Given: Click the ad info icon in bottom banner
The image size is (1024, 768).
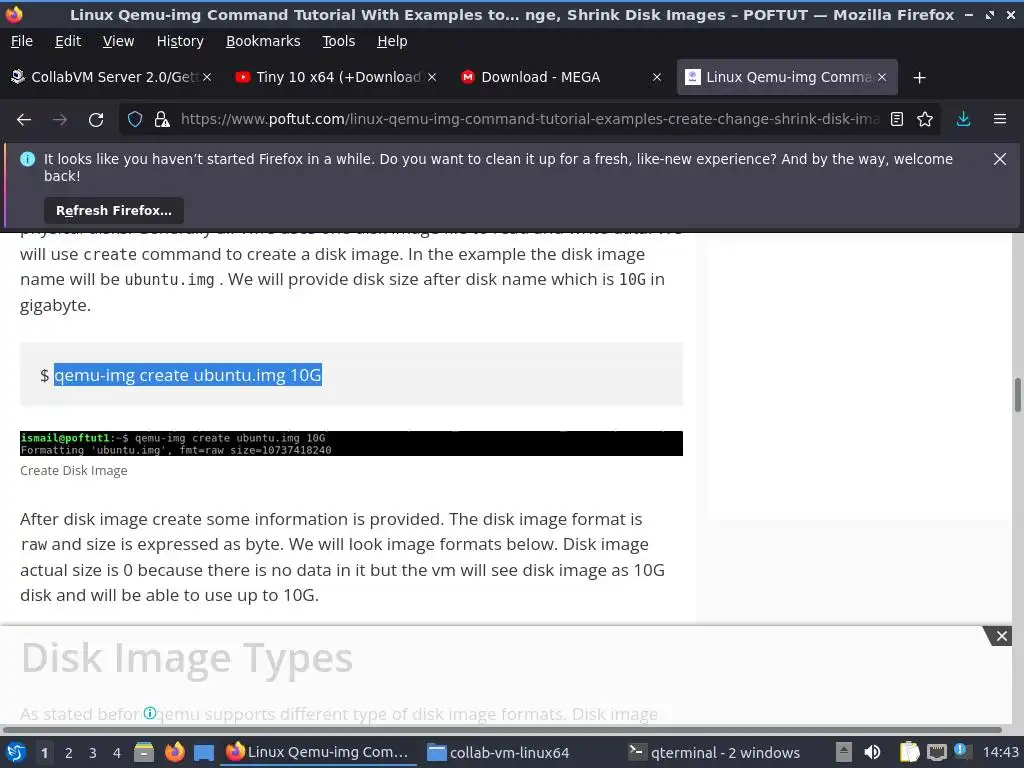Looking at the screenshot, I should pyautogui.click(x=150, y=712).
